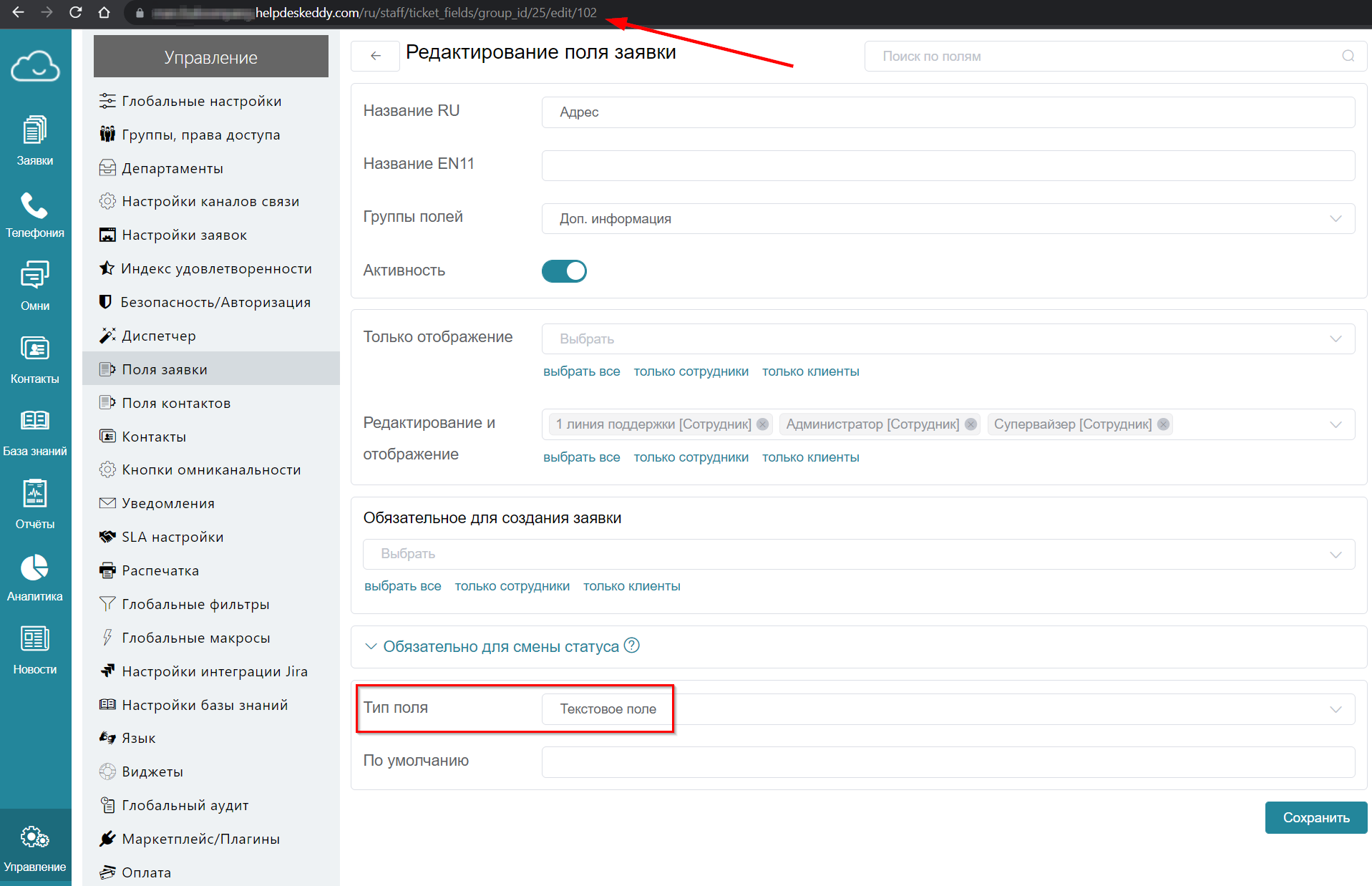This screenshot has width=1372, height=886.
Task: Open Маркетплейс/Плагины menu item
Action: tap(211, 839)
